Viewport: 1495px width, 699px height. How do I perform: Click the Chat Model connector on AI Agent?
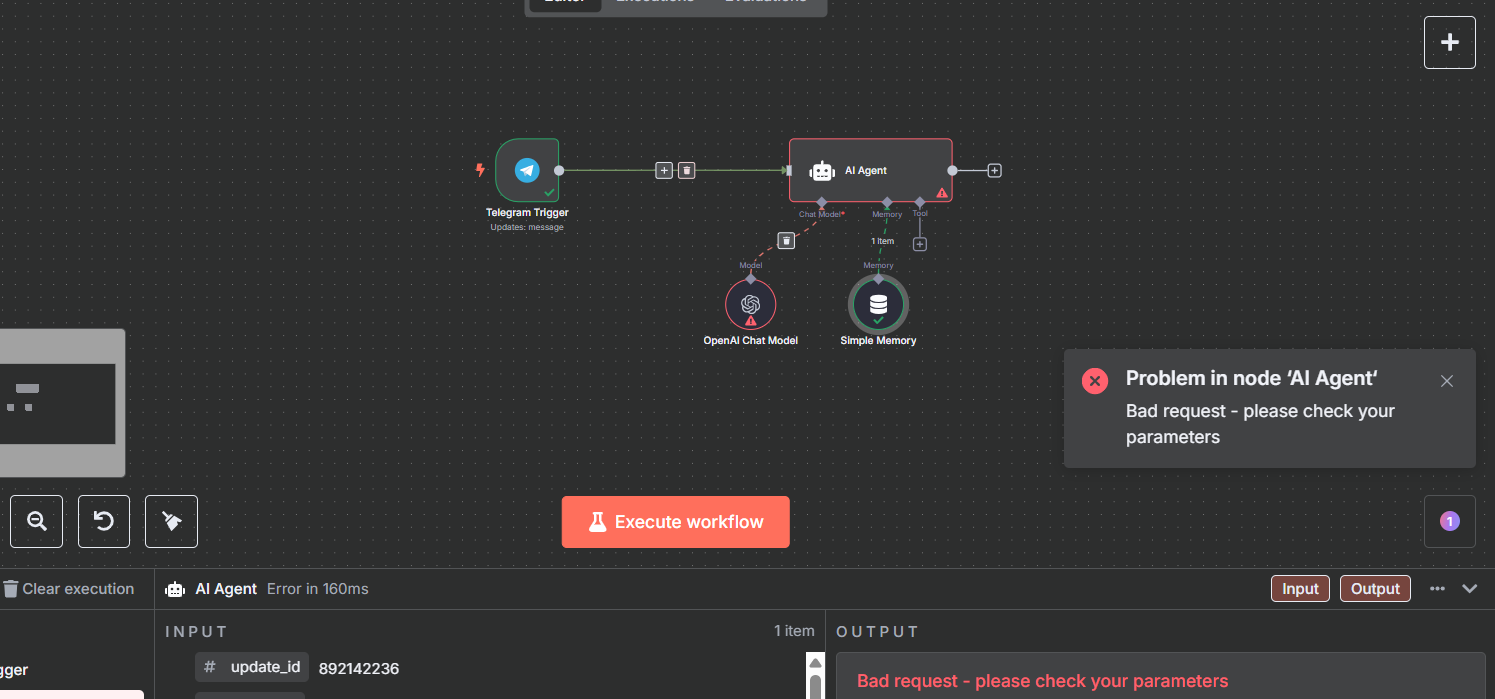point(821,202)
